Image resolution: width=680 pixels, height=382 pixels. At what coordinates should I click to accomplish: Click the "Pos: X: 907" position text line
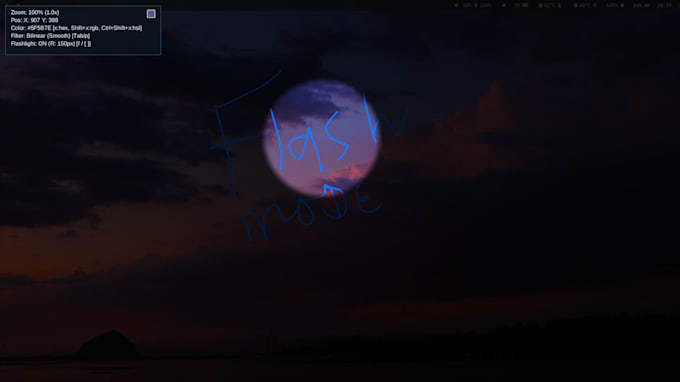[x=34, y=20]
